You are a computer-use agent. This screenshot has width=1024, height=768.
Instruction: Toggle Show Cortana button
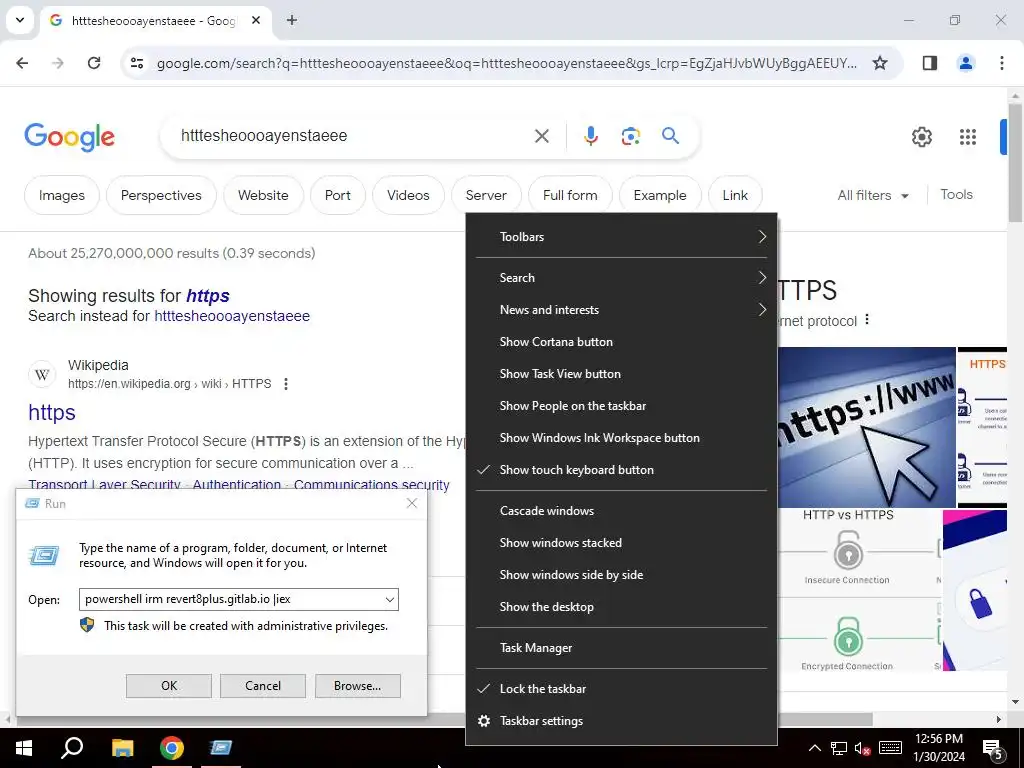621,342
